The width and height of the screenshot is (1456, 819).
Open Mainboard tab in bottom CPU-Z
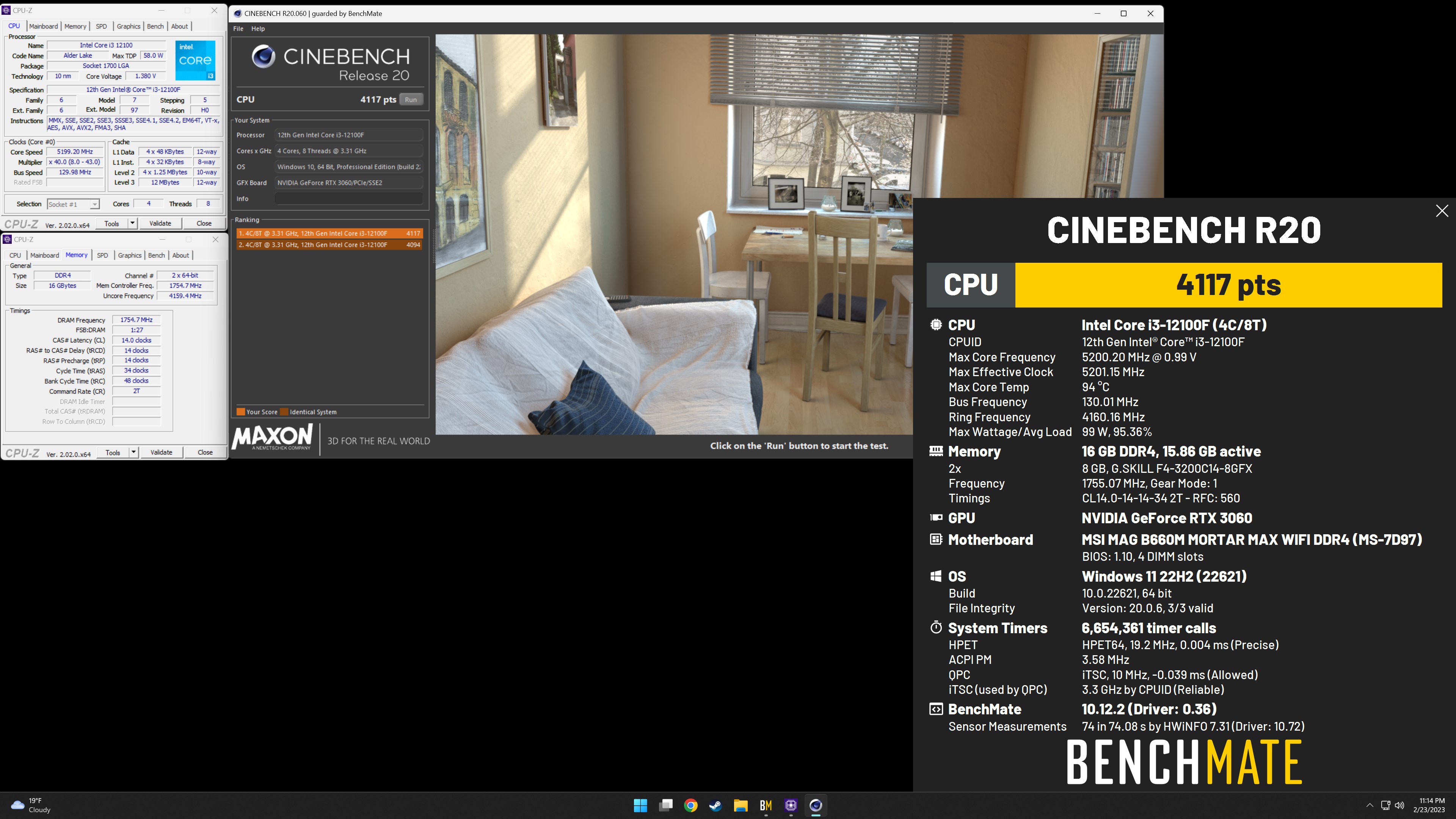click(x=45, y=256)
